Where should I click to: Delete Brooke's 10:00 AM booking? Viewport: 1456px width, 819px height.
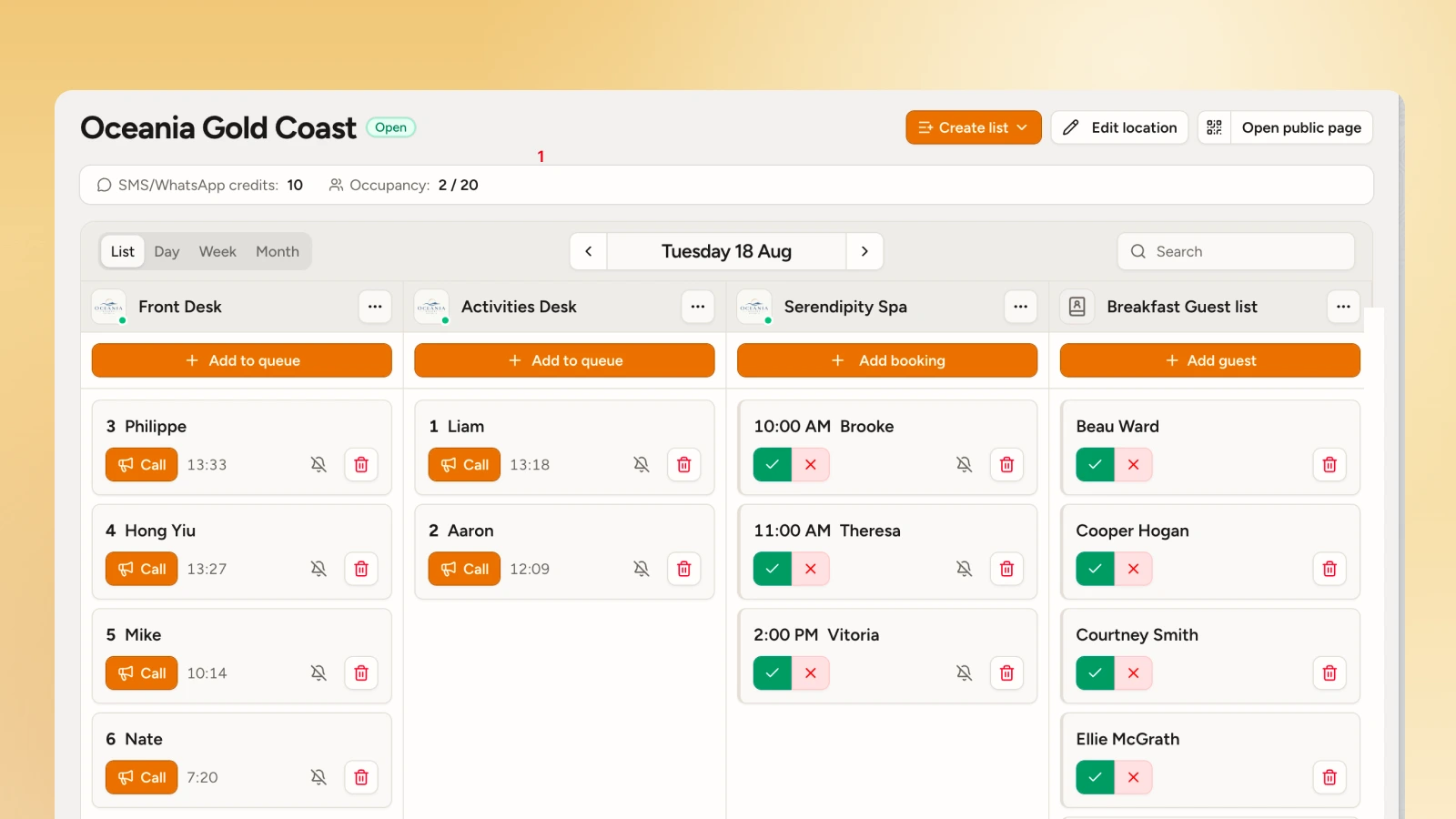tap(1006, 465)
